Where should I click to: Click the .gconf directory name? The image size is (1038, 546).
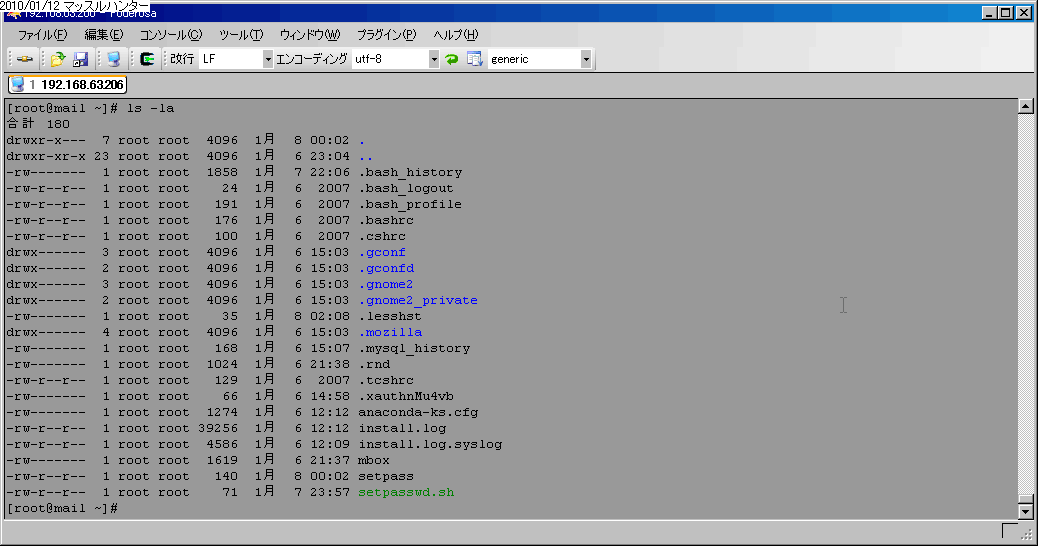click(x=382, y=252)
